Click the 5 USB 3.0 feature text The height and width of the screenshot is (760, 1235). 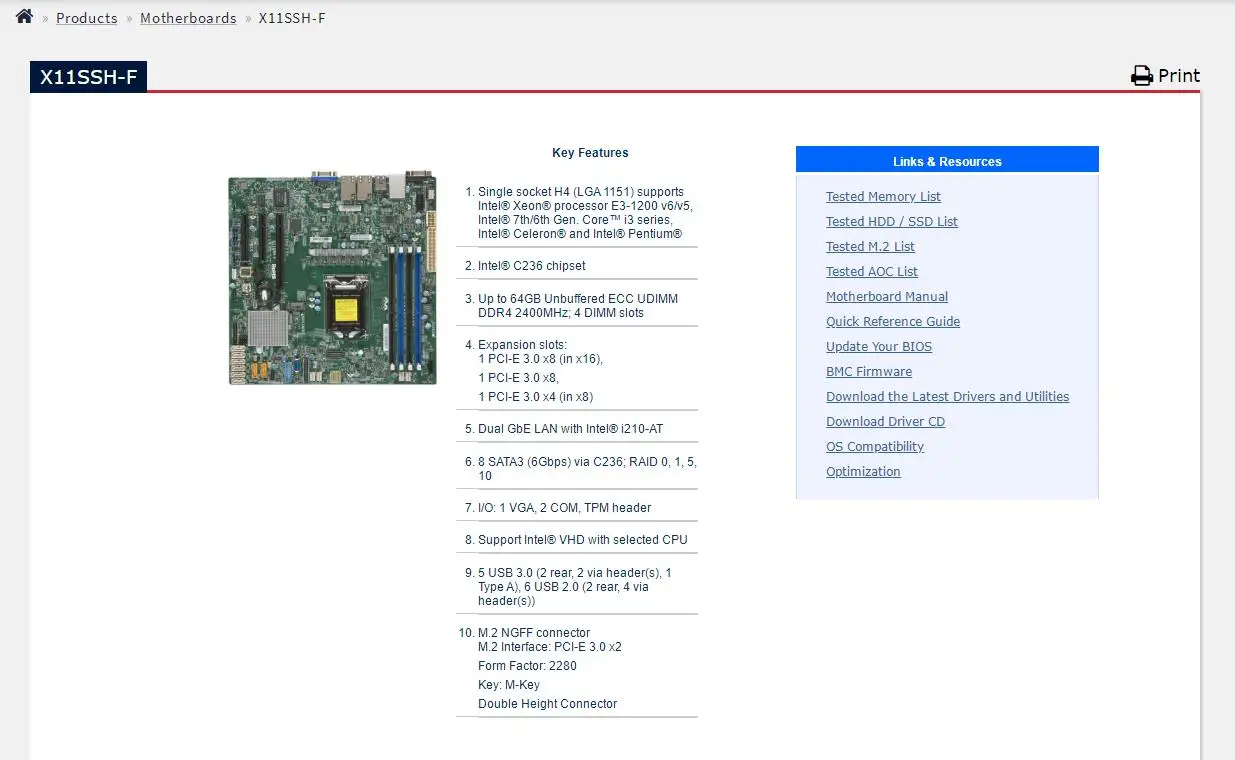click(575, 587)
